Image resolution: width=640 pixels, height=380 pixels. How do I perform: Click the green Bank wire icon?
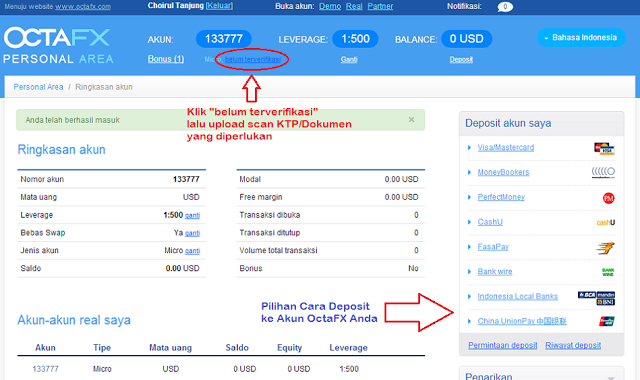tap(608, 272)
